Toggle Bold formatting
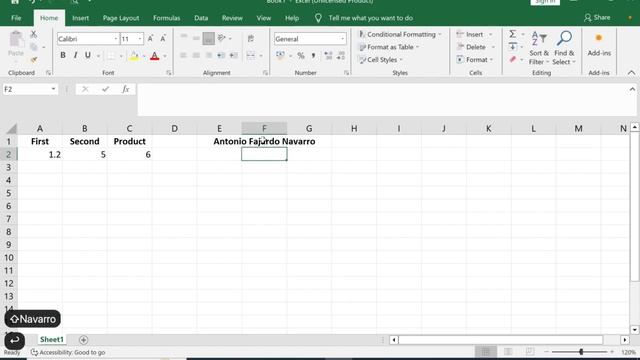Viewport: 640px width, 360px height. point(63,56)
